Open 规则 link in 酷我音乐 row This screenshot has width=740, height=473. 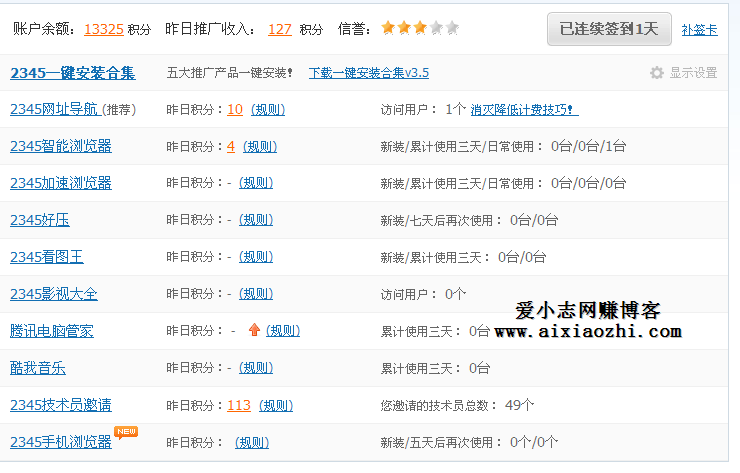[256, 368]
